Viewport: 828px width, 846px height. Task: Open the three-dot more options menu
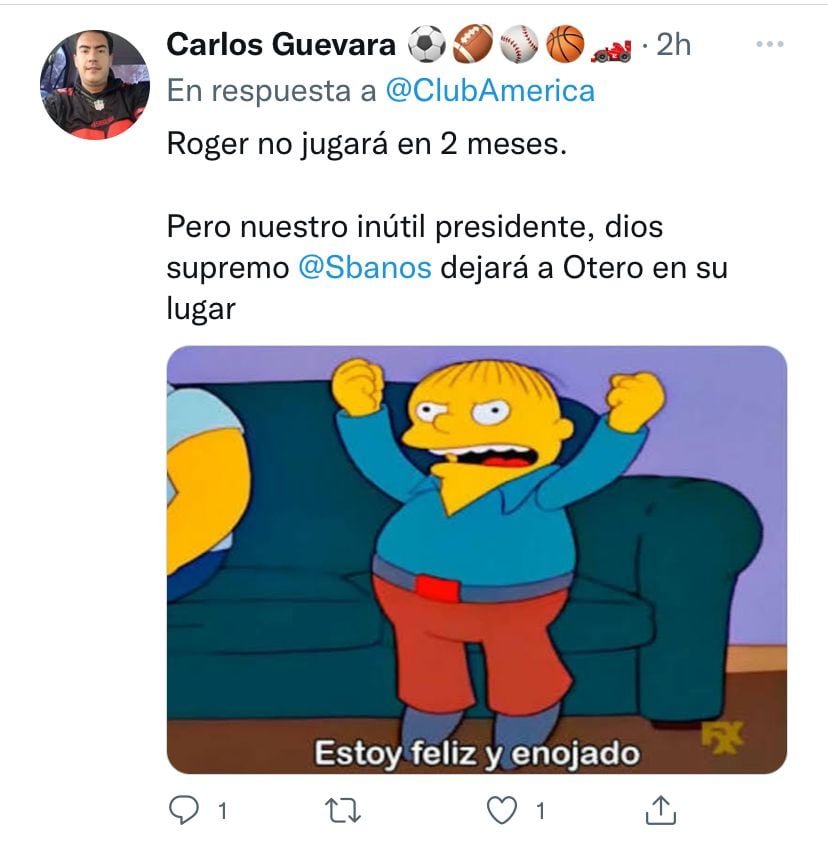[770, 44]
